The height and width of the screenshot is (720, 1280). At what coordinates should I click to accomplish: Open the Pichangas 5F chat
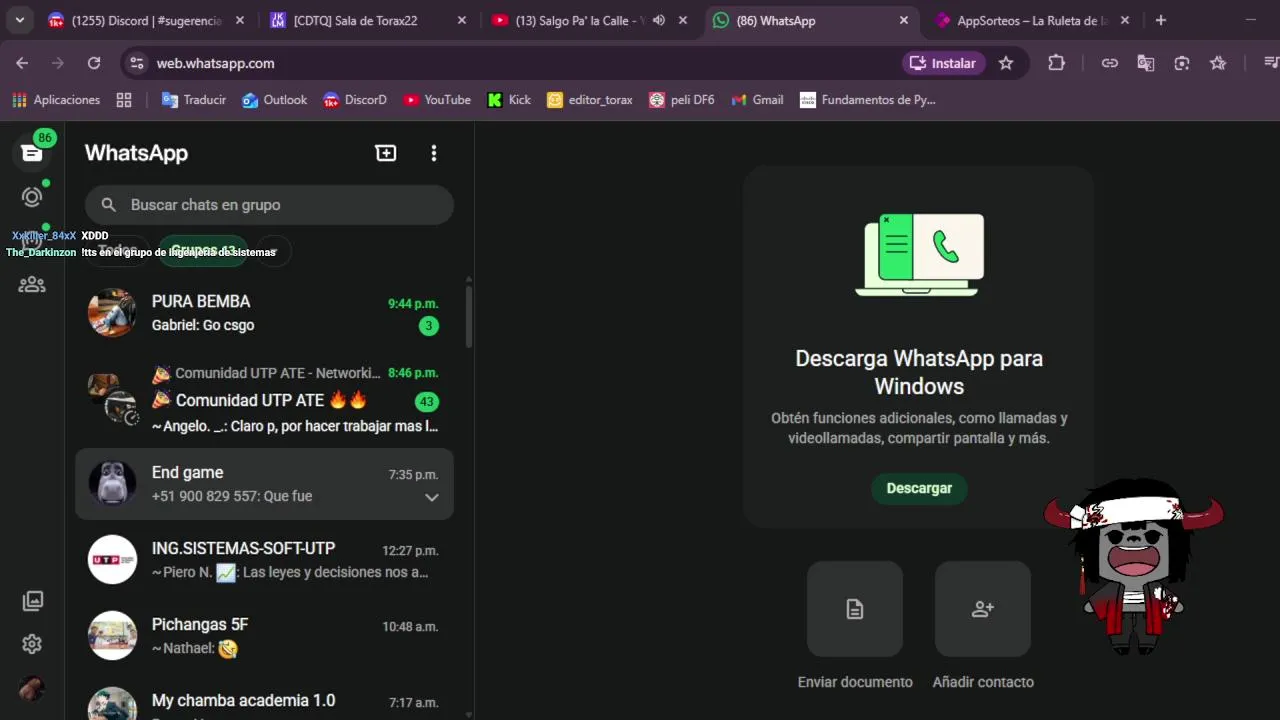point(264,636)
